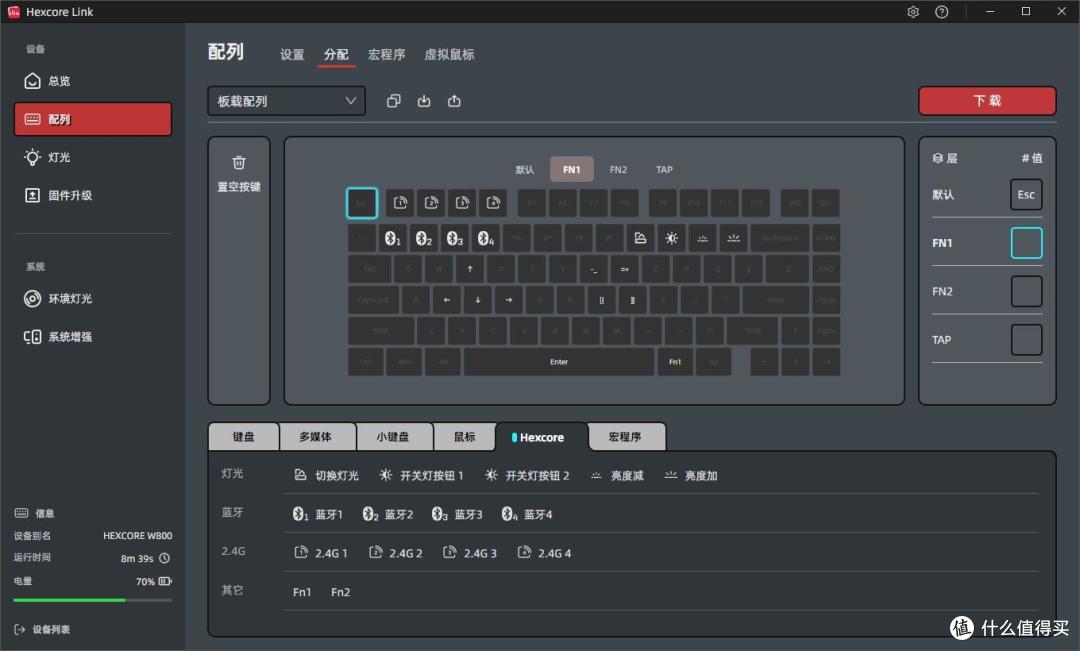Screen dimensions: 1080x651
Task: Switch to the 分配 tab
Action: [x=336, y=54]
